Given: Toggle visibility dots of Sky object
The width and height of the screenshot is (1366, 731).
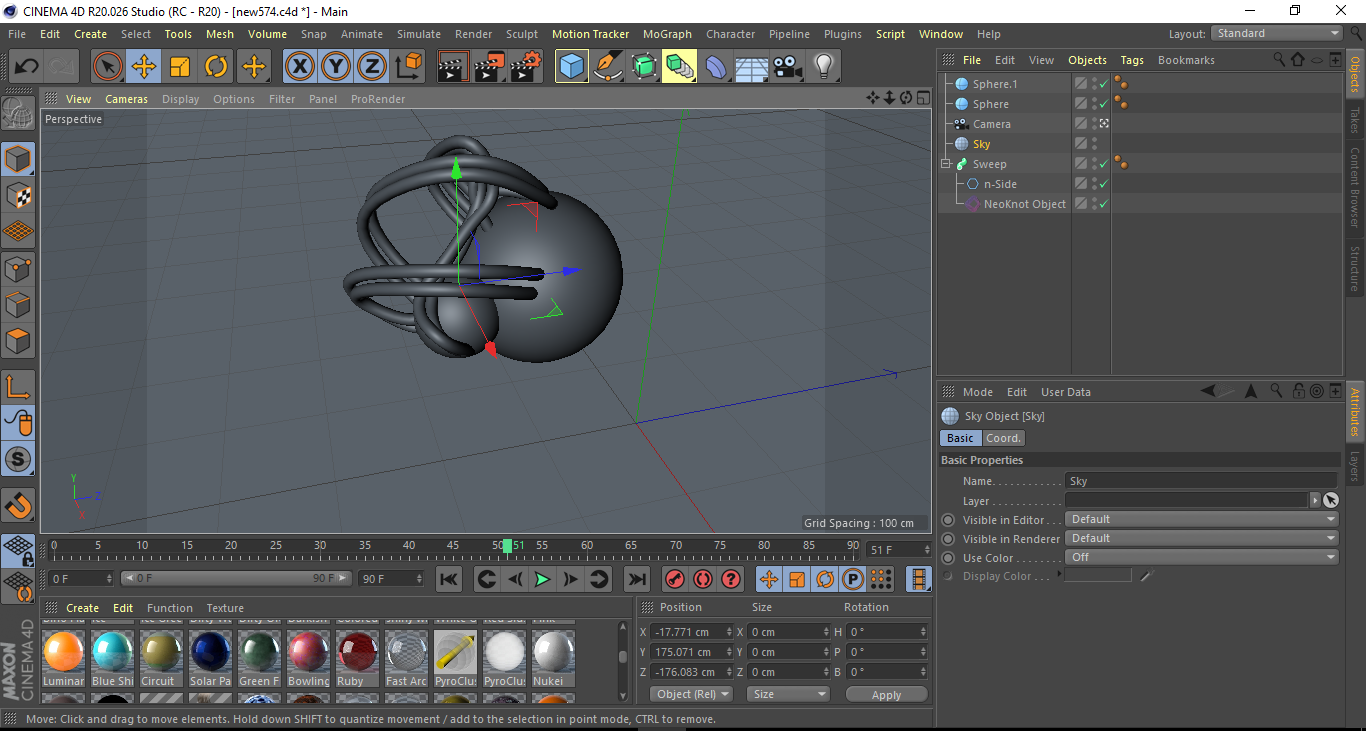Looking at the screenshot, I should pos(1094,144).
